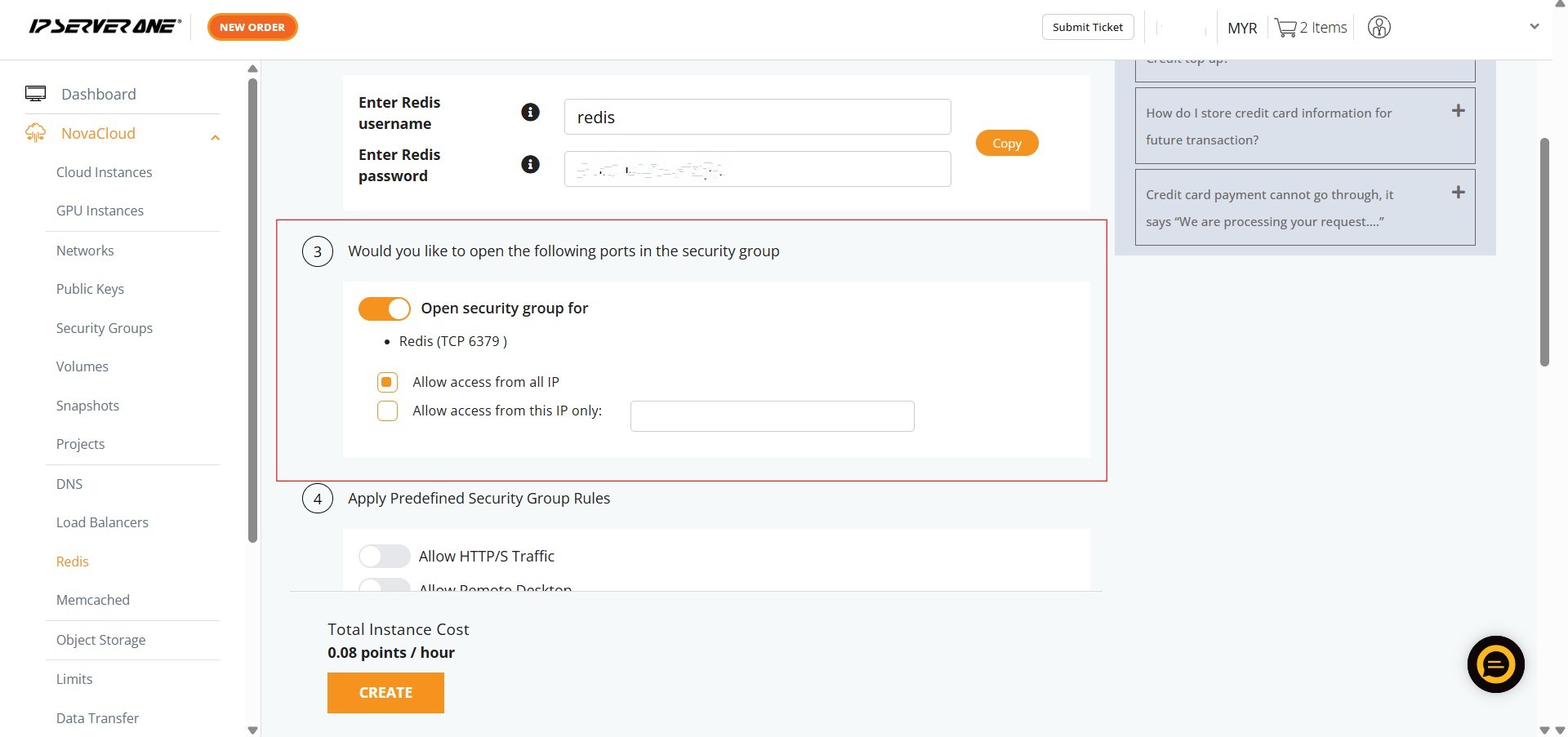The width and height of the screenshot is (1568, 737).
Task: Click the Redis username info icon
Action: 530,112
